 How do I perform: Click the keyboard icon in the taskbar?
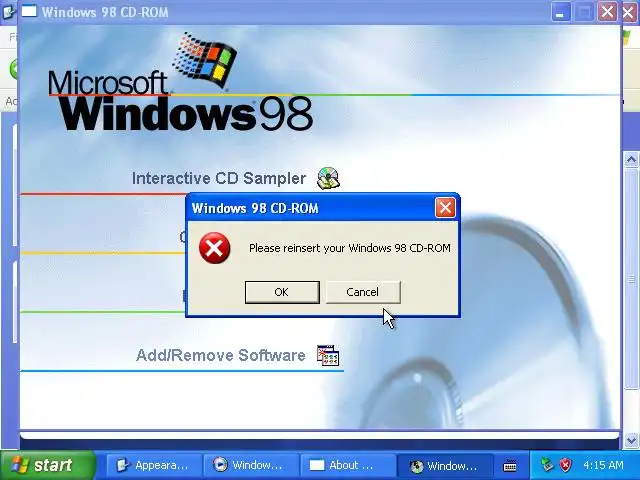click(510, 465)
